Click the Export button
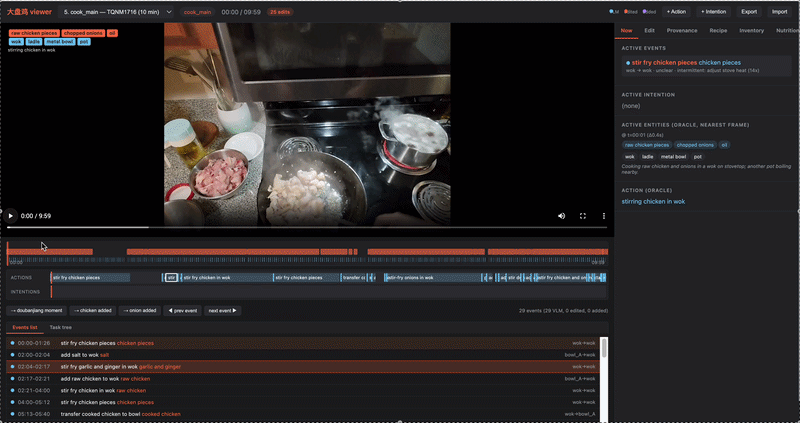Viewport: 800px width, 423px height. (x=749, y=12)
